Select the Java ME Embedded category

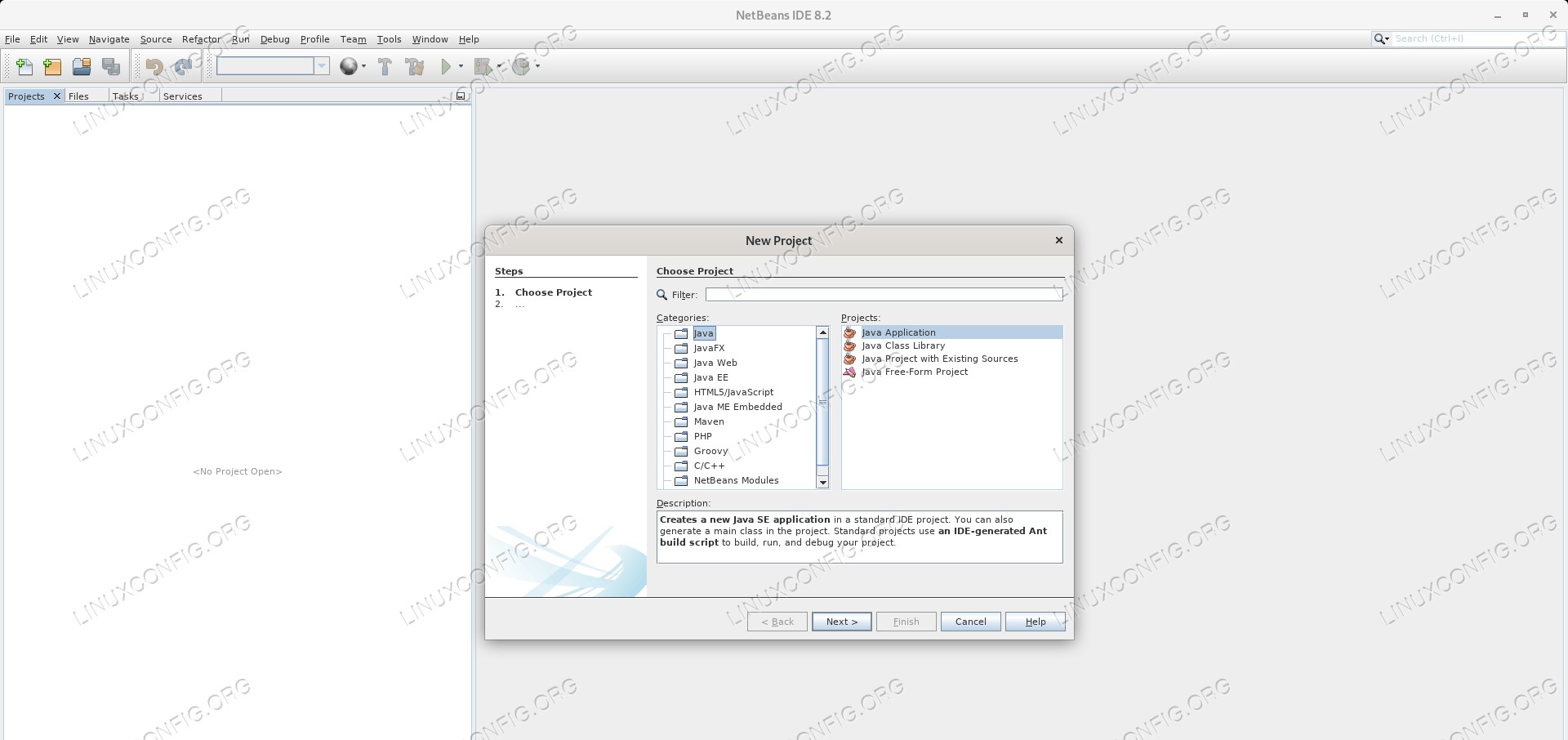point(738,407)
